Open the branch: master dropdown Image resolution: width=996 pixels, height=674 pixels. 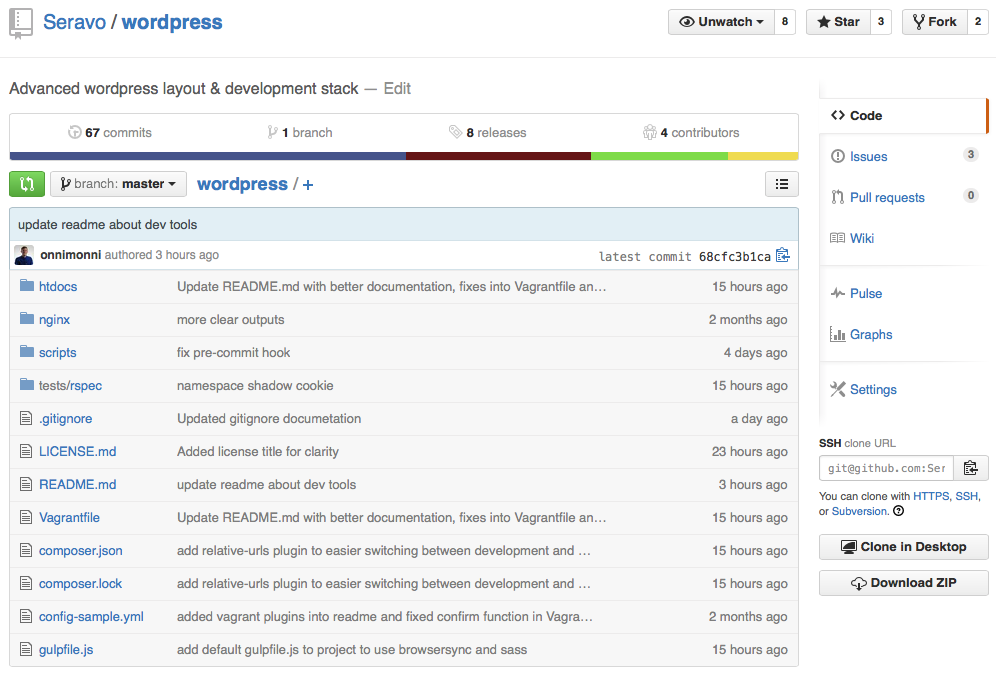118,184
